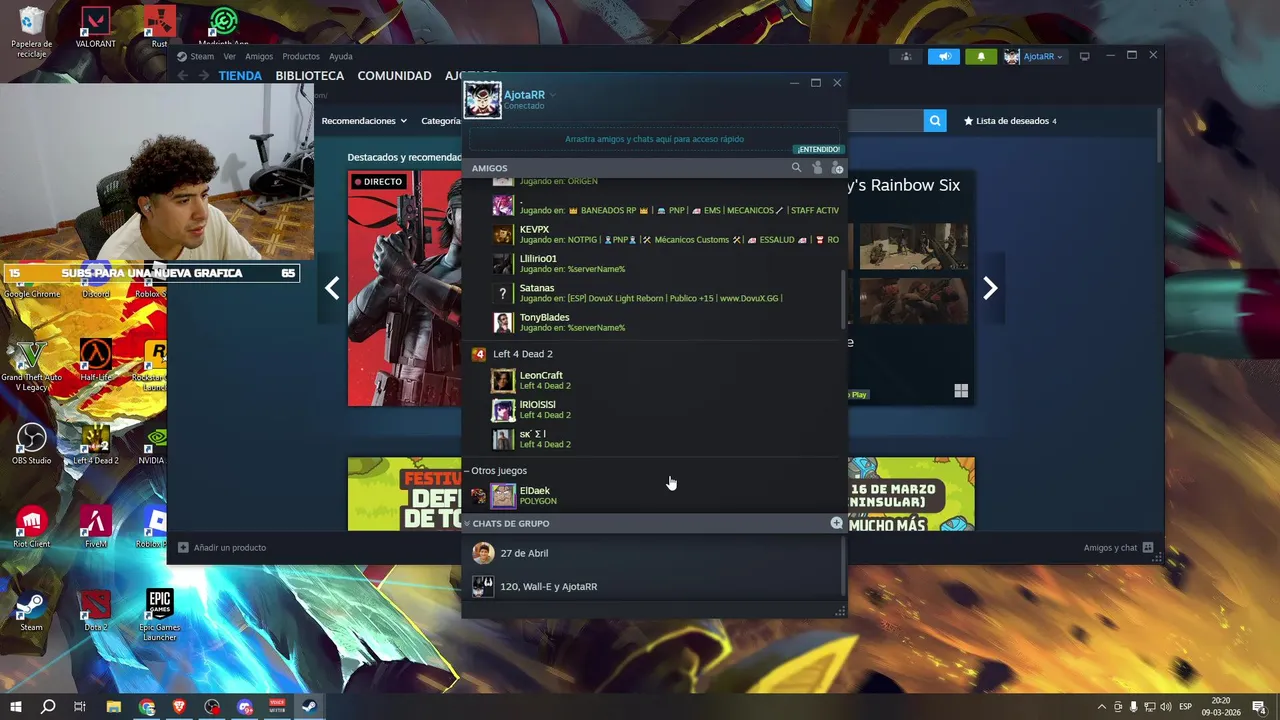
Task: Switch to TIENDA tab
Action: pyautogui.click(x=240, y=76)
